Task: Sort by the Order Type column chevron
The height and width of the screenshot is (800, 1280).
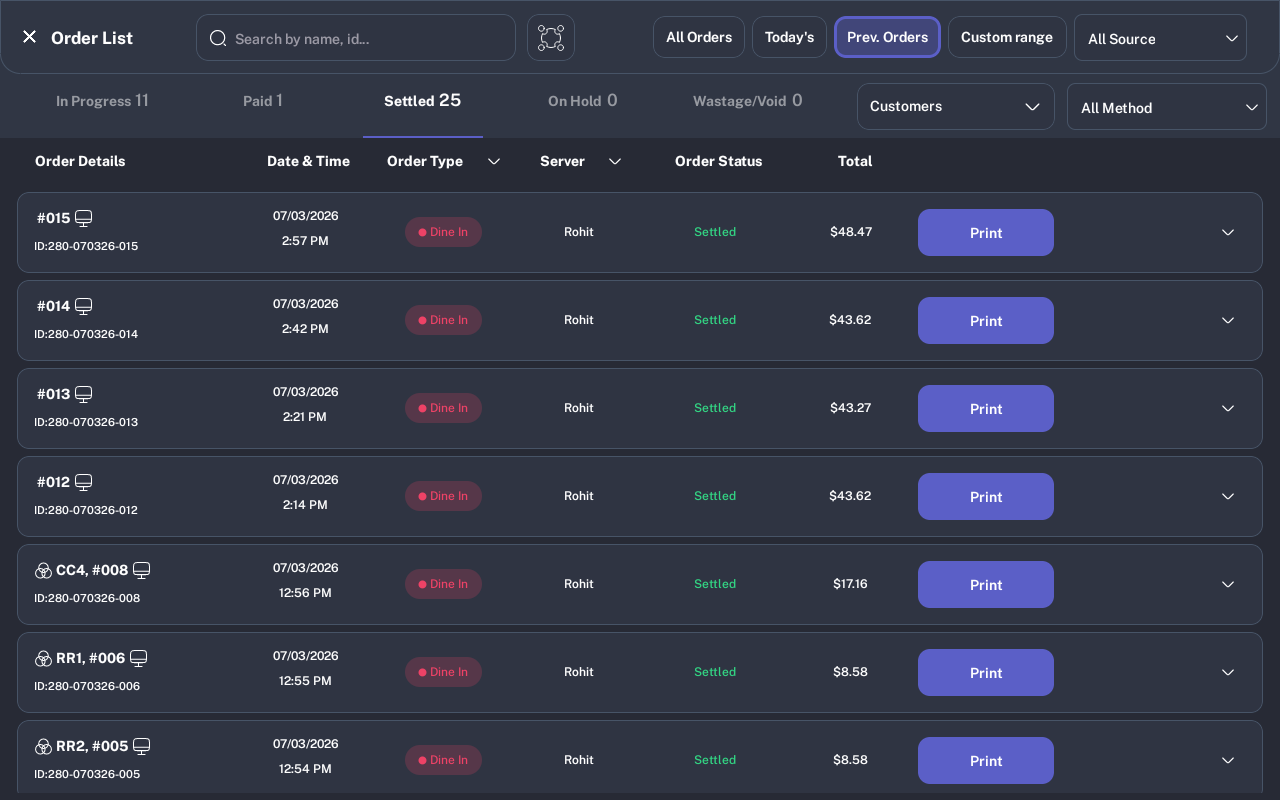Action: click(494, 162)
